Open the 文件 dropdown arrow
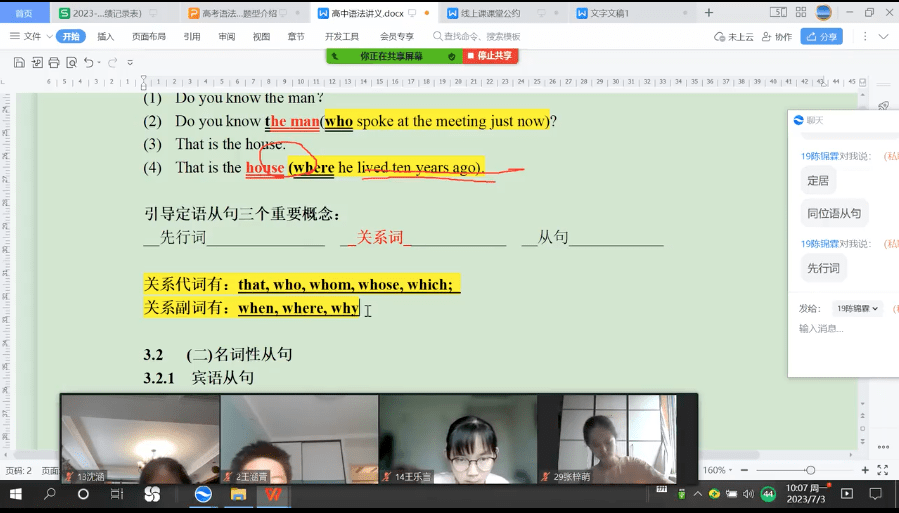 [x=49, y=36]
